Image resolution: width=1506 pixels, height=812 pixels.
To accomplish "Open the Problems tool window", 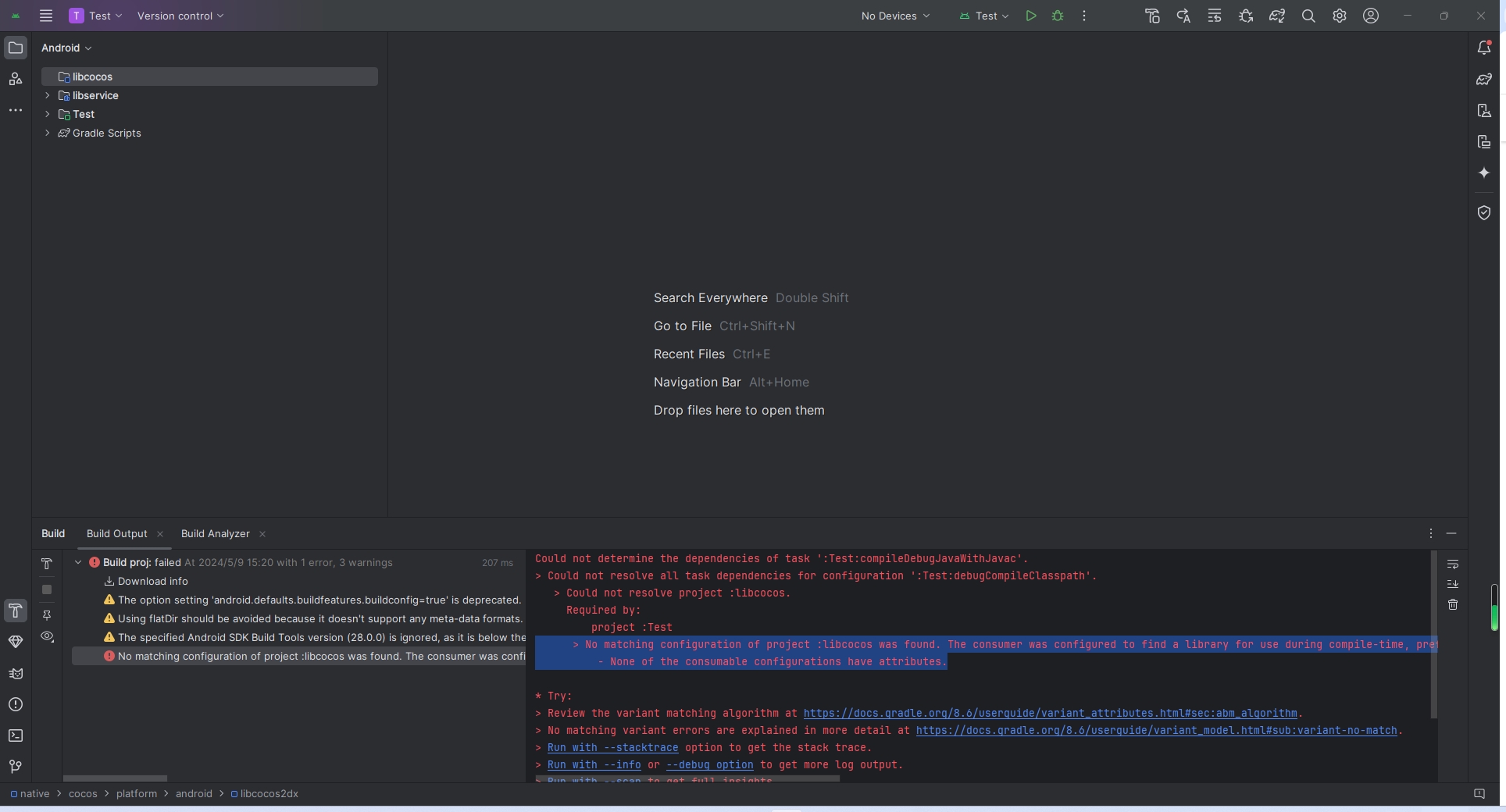I will click(x=16, y=704).
